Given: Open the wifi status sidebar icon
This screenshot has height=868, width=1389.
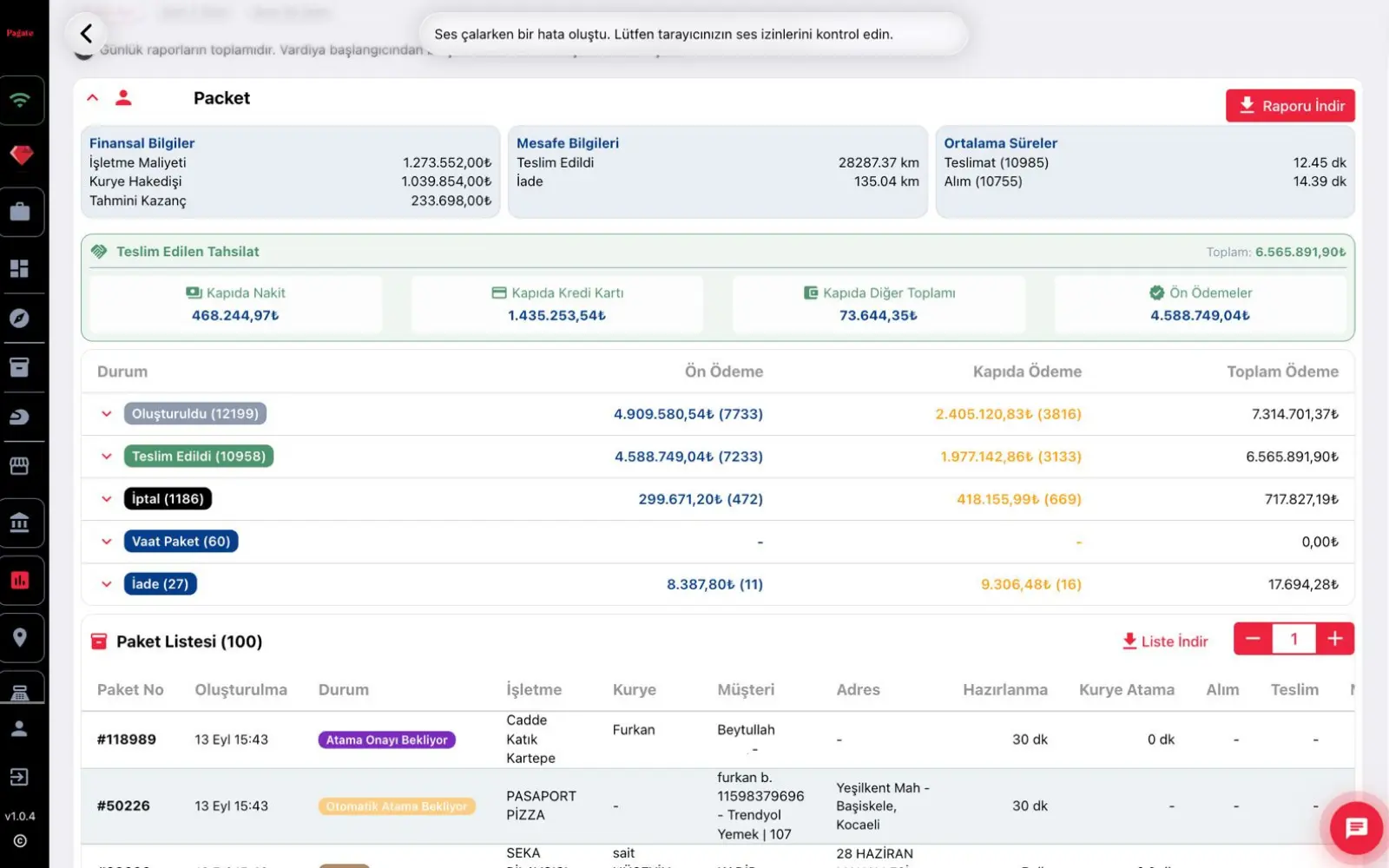Looking at the screenshot, I should point(20,100).
